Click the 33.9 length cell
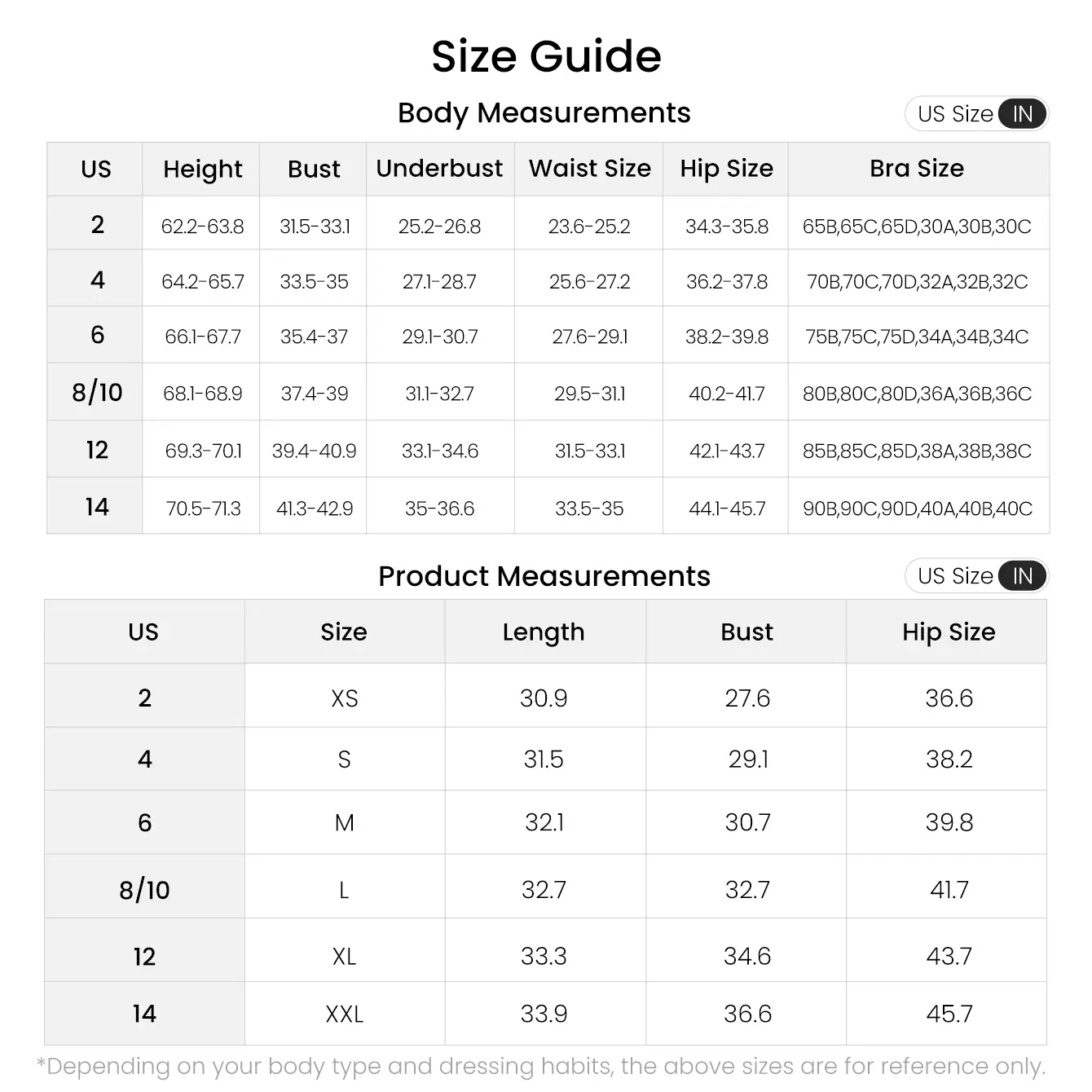The width and height of the screenshot is (1092, 1092). (x=544, y=1014)
